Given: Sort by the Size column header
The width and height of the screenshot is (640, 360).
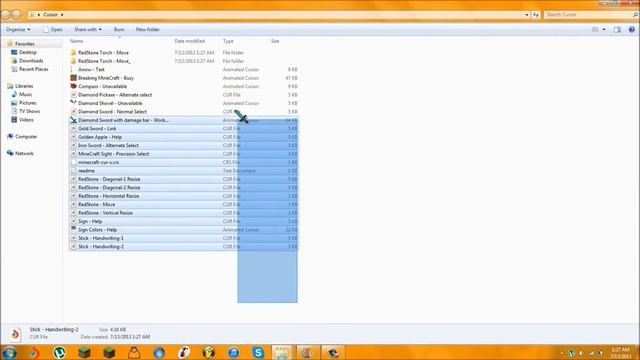Looking at the screenshot, I should pyautogui.click(x=275, y=41).
